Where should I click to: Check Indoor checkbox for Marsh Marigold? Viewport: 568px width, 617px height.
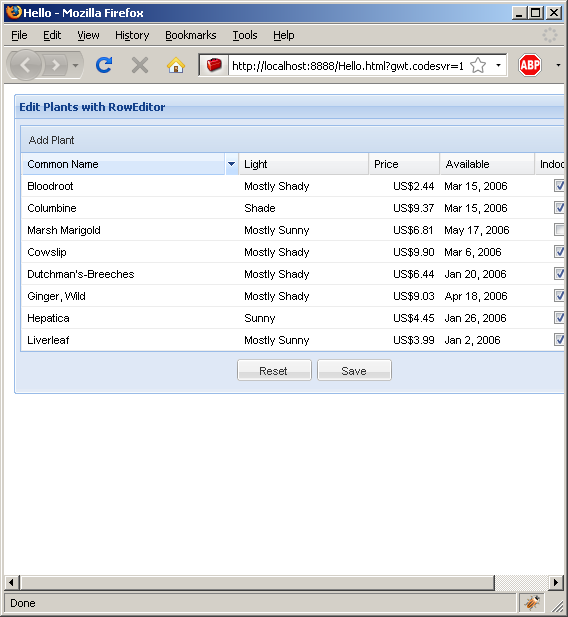point(559,230)
